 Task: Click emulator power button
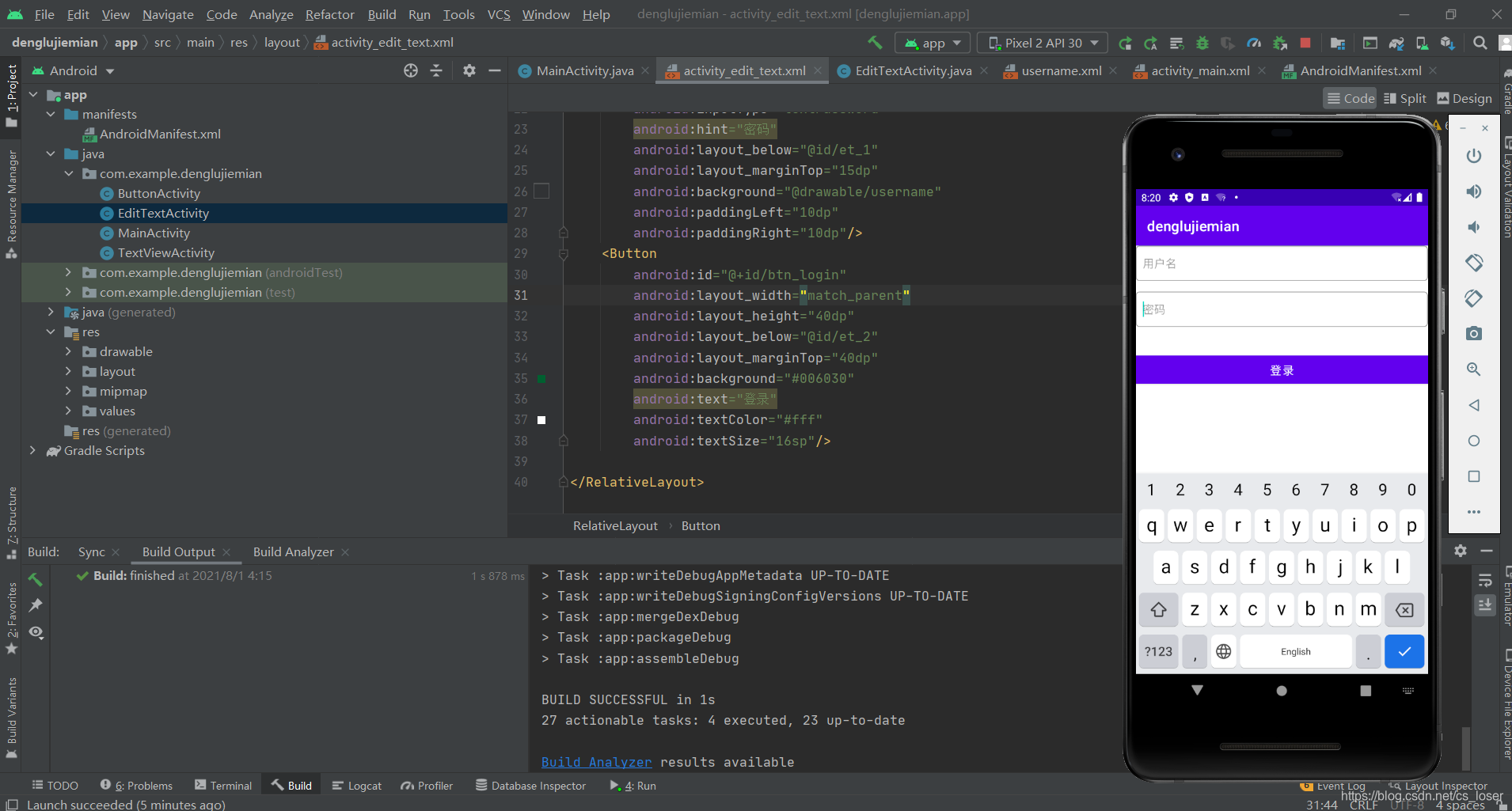tap(1473, 156)
